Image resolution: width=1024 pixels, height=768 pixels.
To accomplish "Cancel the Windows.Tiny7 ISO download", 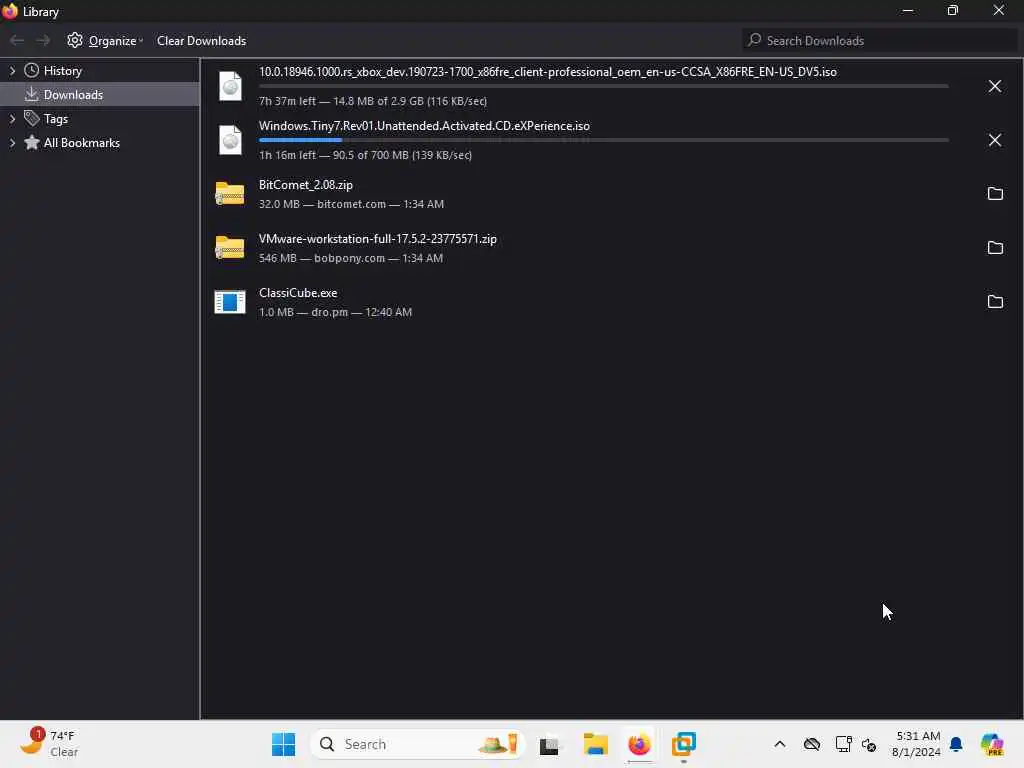I will point(995,140).
